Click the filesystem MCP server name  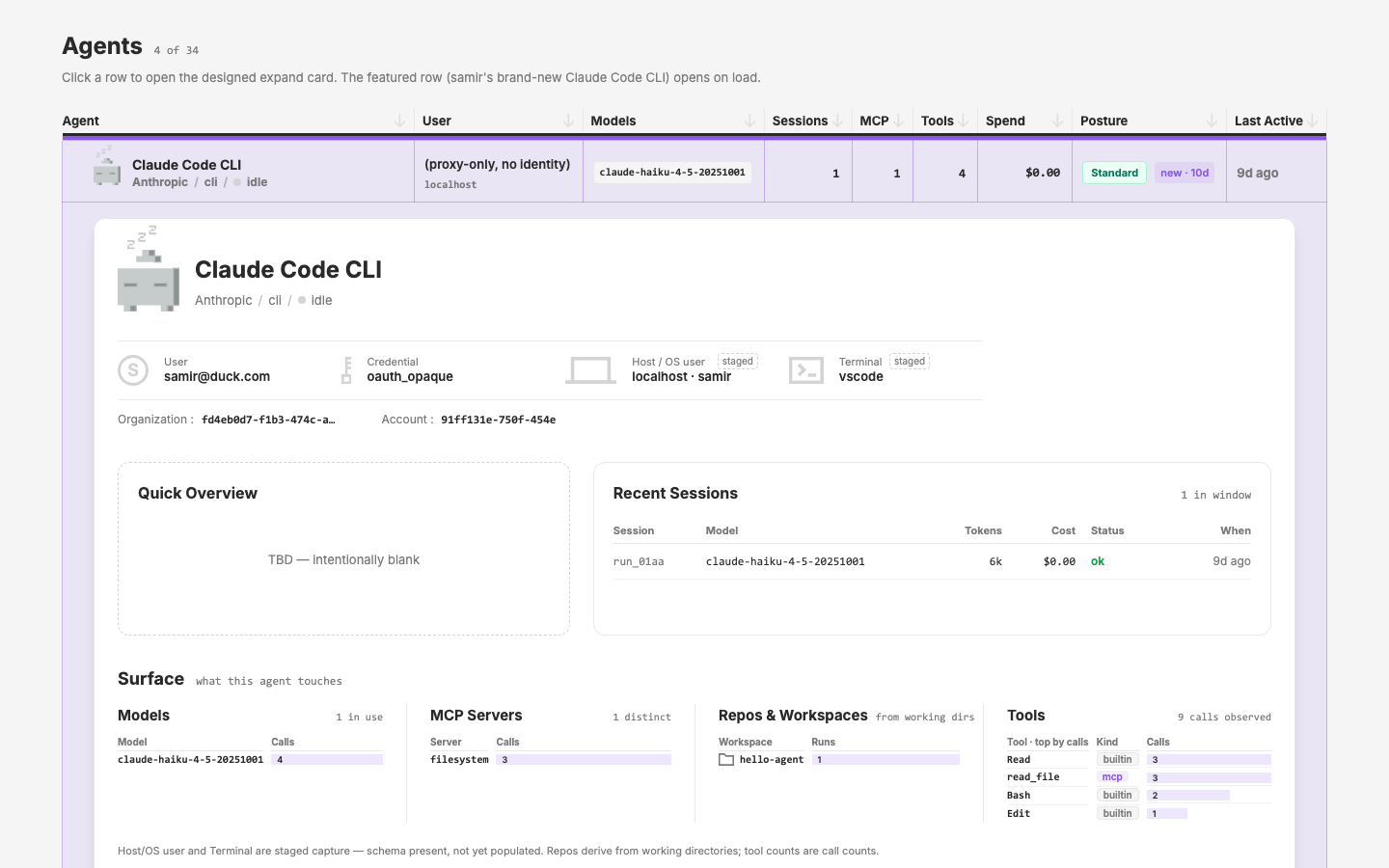(x=459, y=760)
